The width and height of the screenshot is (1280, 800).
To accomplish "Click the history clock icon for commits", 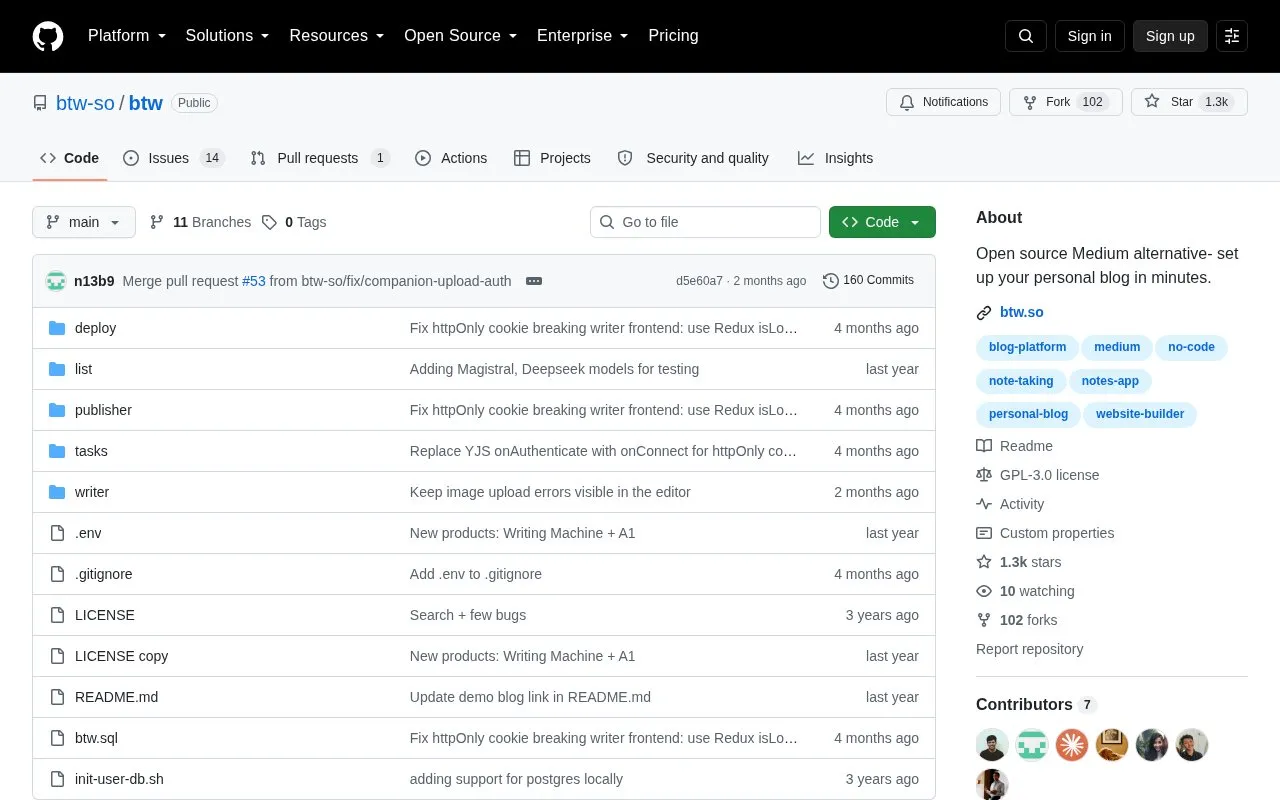I will (831, 281).
